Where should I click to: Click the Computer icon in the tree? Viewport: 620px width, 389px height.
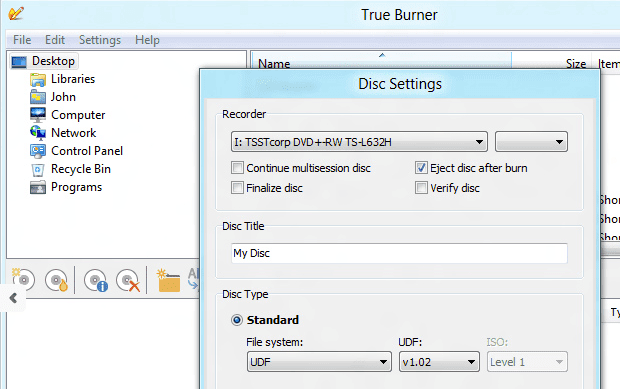tap(38, 115)
